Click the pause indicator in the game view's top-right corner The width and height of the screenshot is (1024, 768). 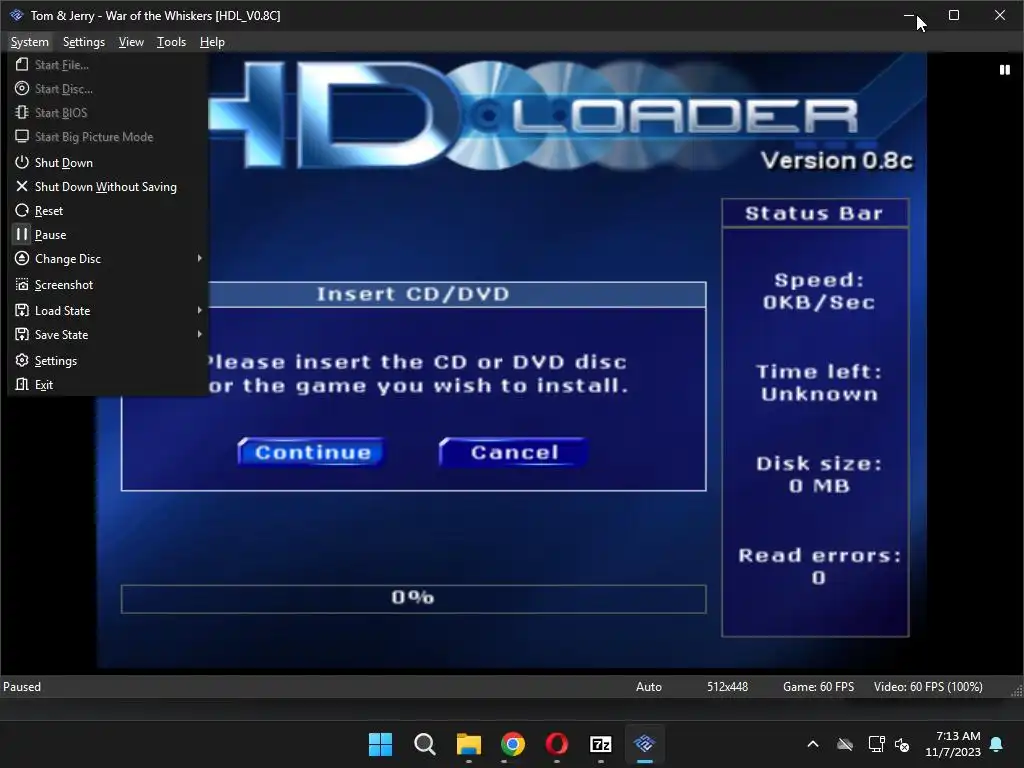pyautogui.click(x=1004, y=70)
